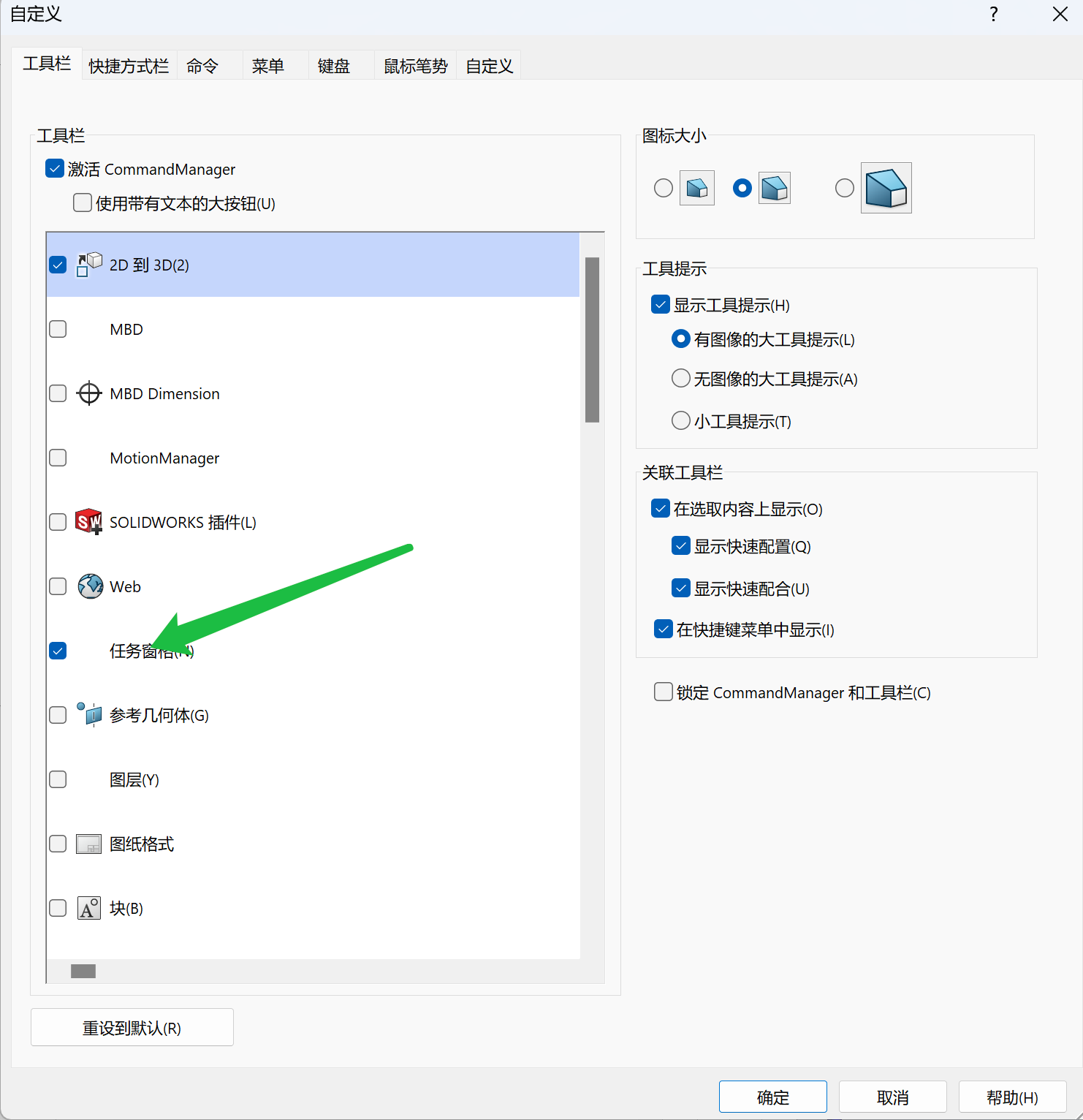Click the MBD Dimension crosshair icon
The height and width of the screenshot is (1120, 1083).
[89, 393]
